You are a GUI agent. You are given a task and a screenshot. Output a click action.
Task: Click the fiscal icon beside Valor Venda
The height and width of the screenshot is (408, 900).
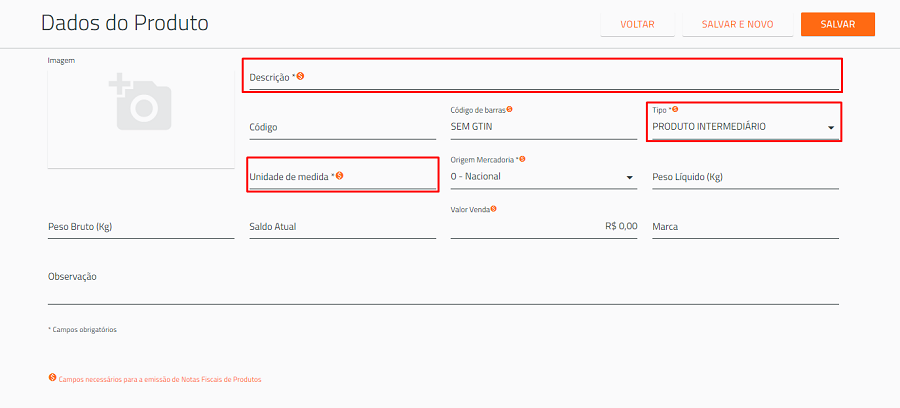point(494,209)
